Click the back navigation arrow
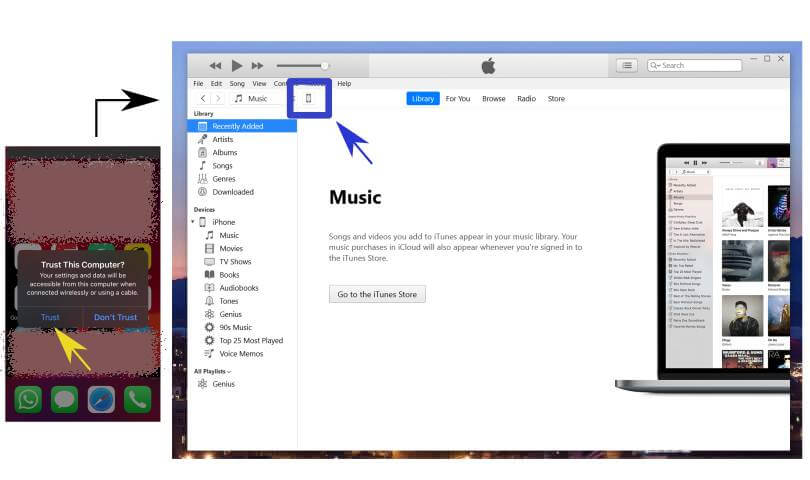 (203, 98)
